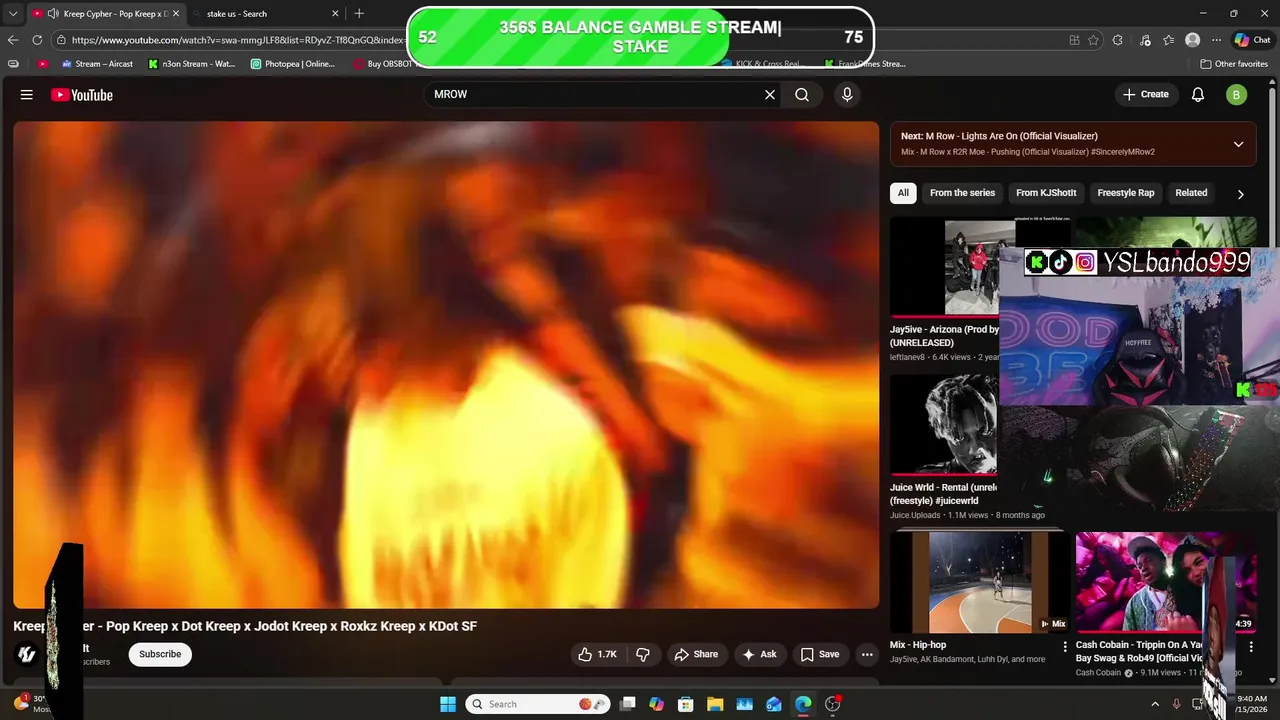Select the From KJShotIt chip
The image size is (1280, 720).
[x=1046, y=193]
